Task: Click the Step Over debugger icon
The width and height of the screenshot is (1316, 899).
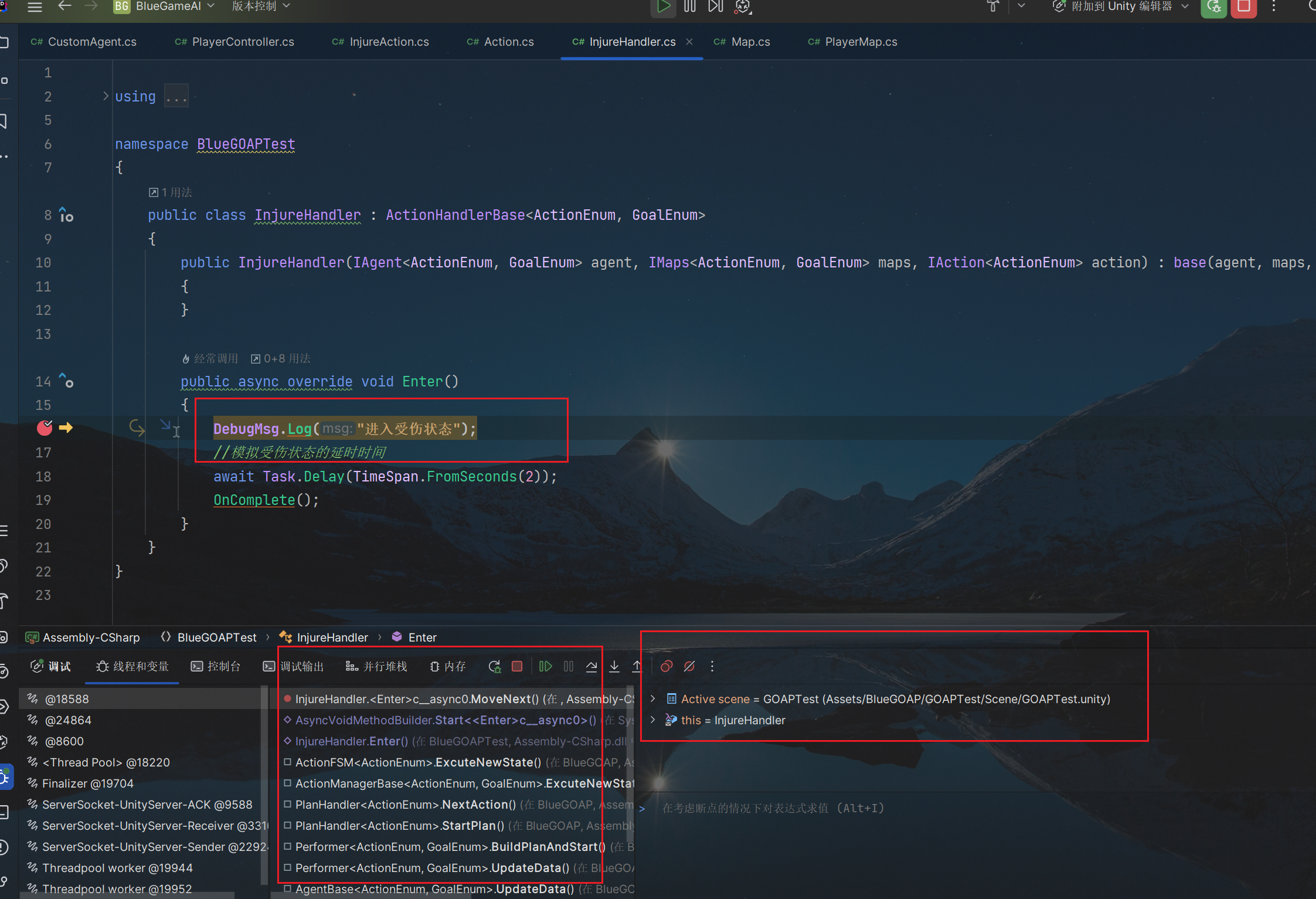Action: [x=591, y=666]
